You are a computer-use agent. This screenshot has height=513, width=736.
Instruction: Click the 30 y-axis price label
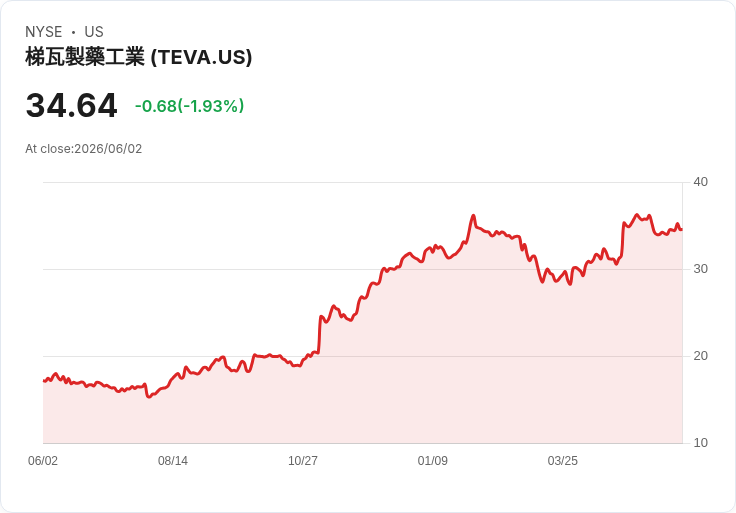(700, 269)
